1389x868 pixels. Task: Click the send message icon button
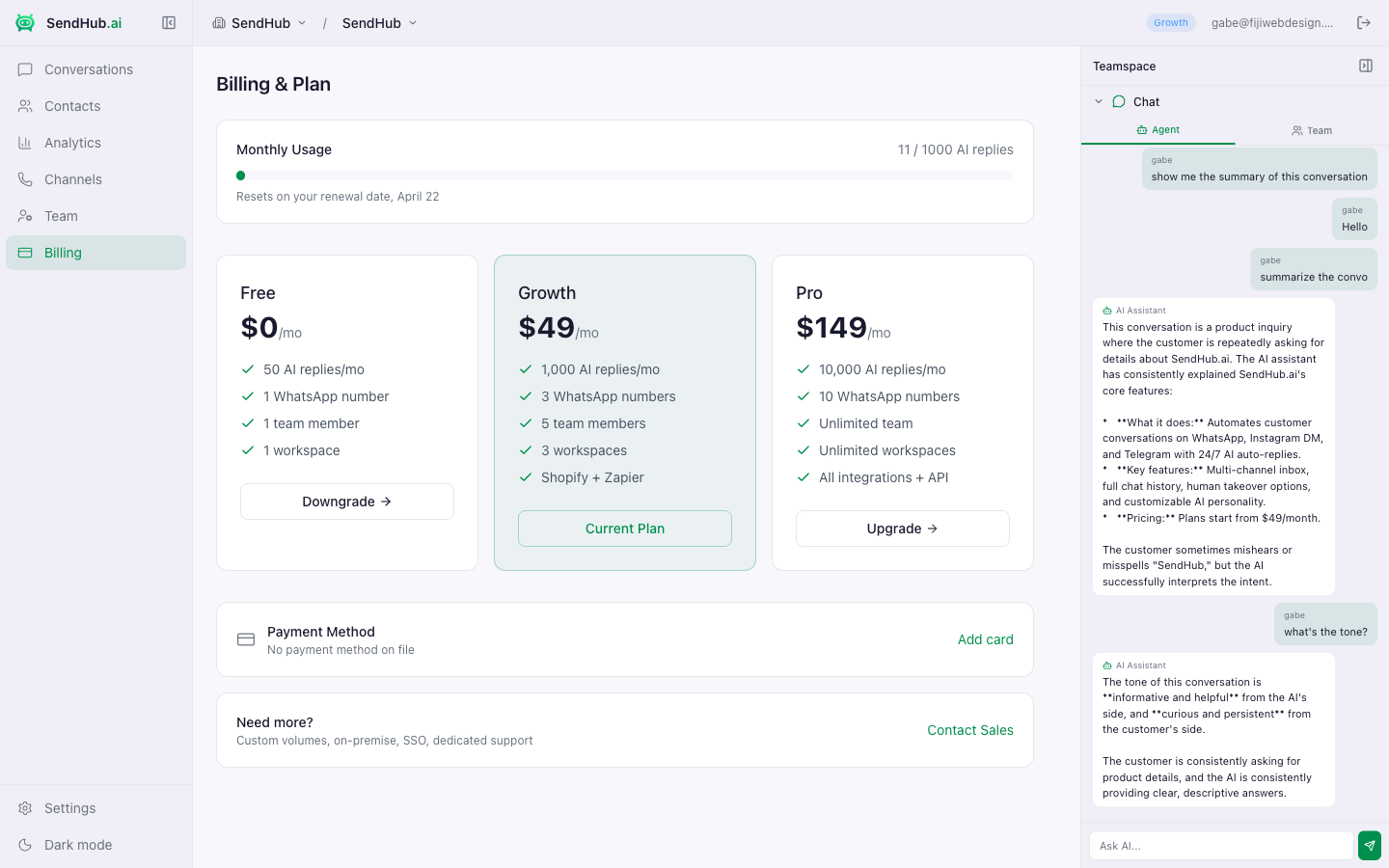(1370, 846)
